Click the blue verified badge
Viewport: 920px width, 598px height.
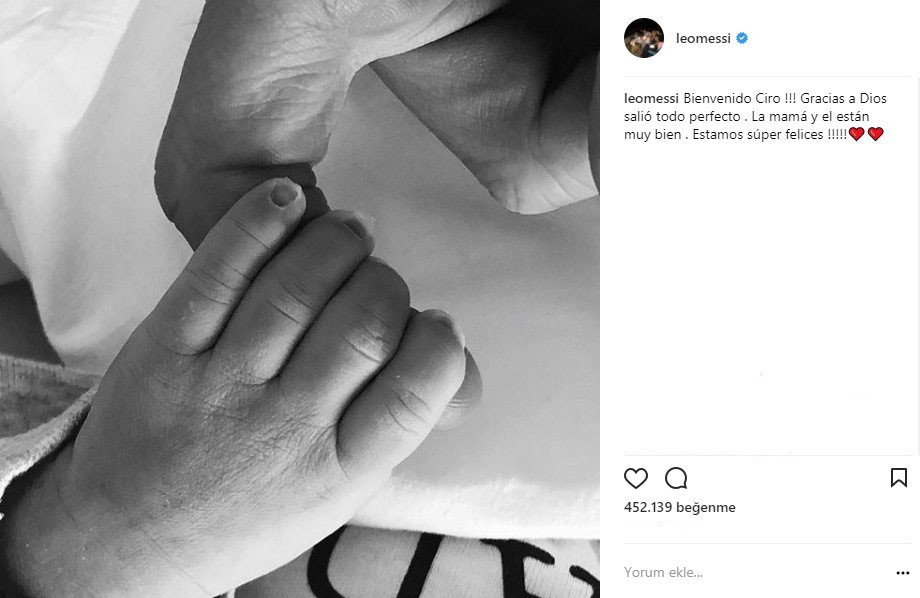[742, 38]
